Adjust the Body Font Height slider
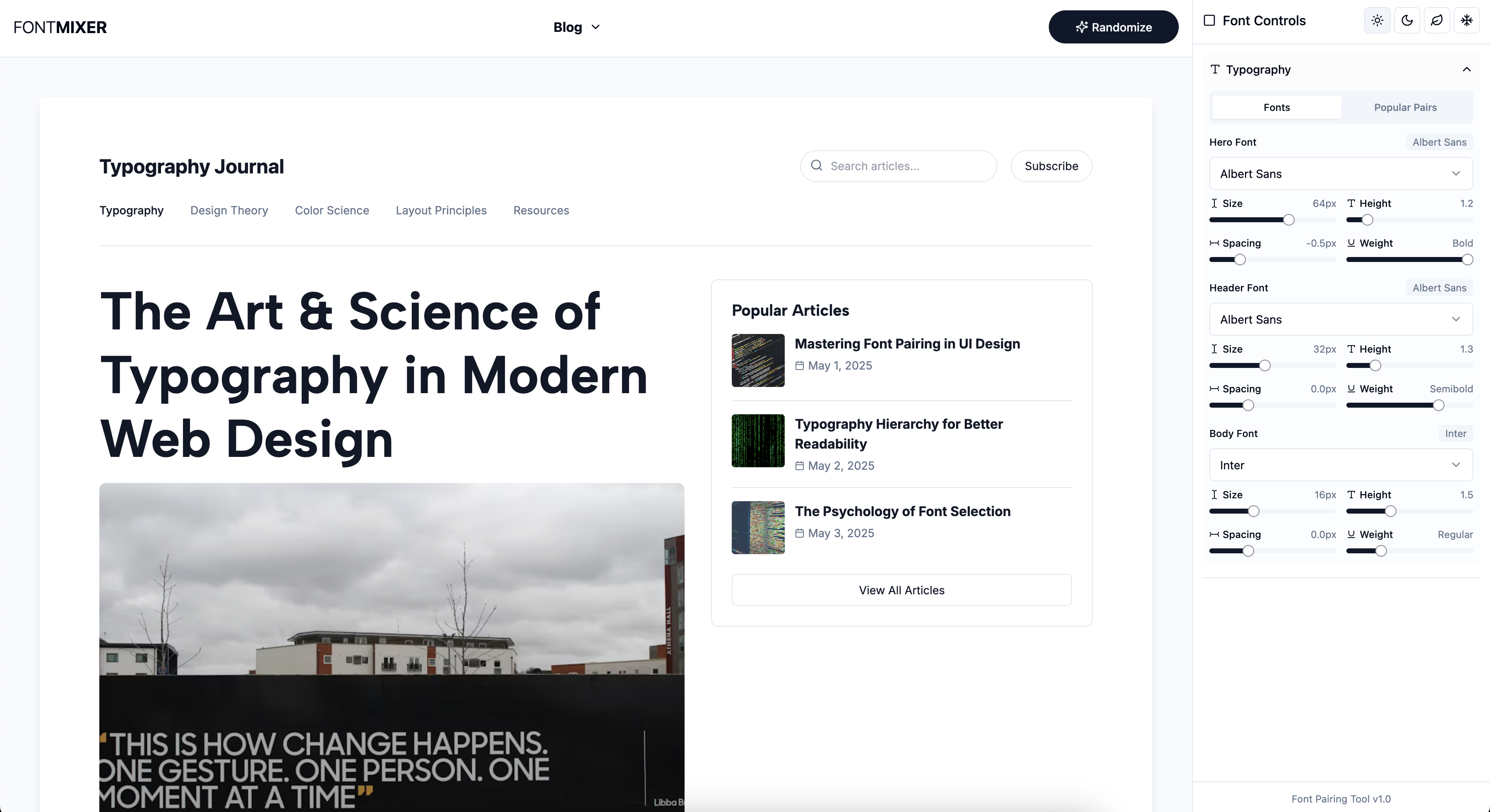The image size is (1490, 812). coord(1410,511)
